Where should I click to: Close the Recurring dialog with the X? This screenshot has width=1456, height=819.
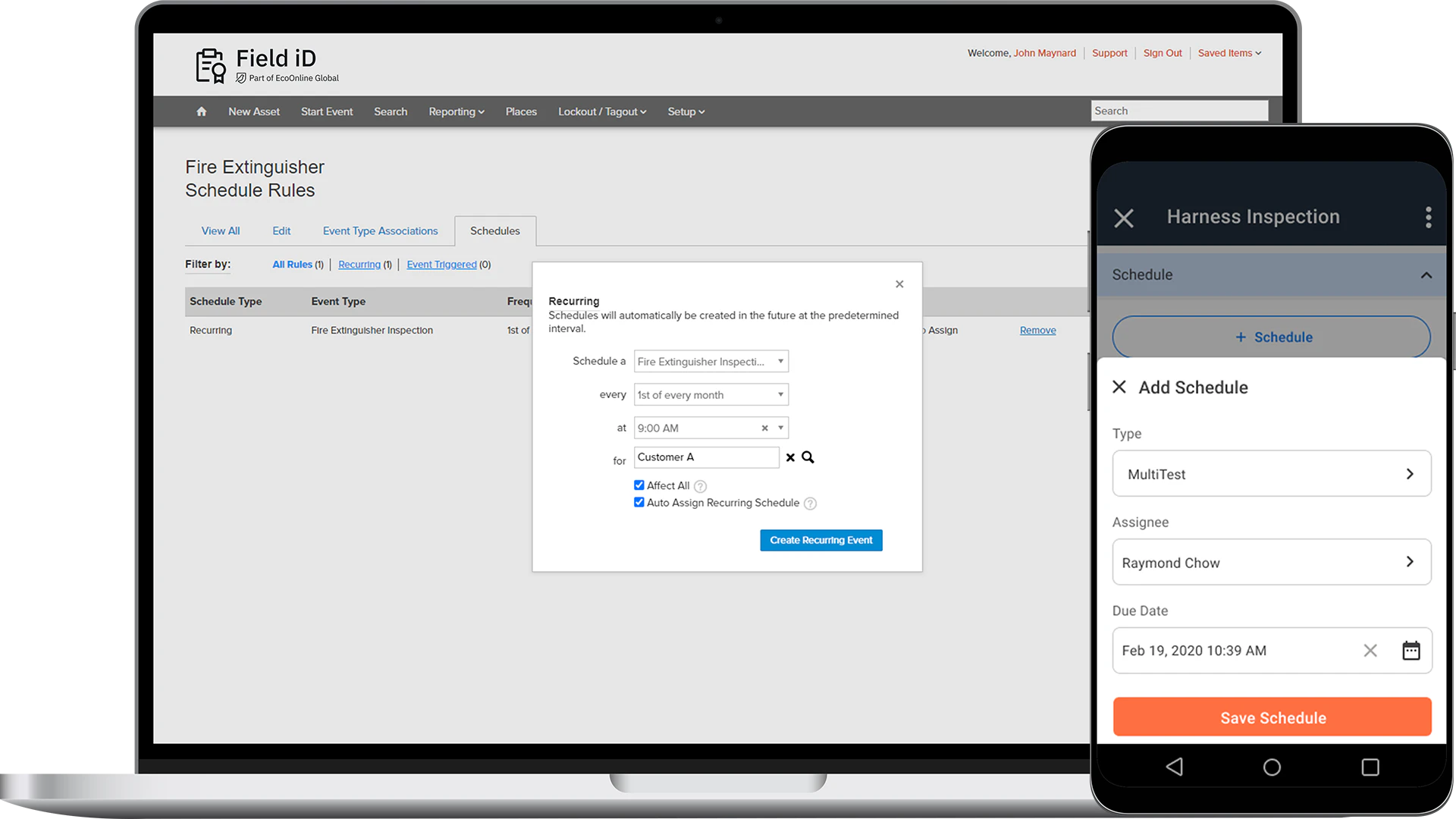(x=899, y=284)
